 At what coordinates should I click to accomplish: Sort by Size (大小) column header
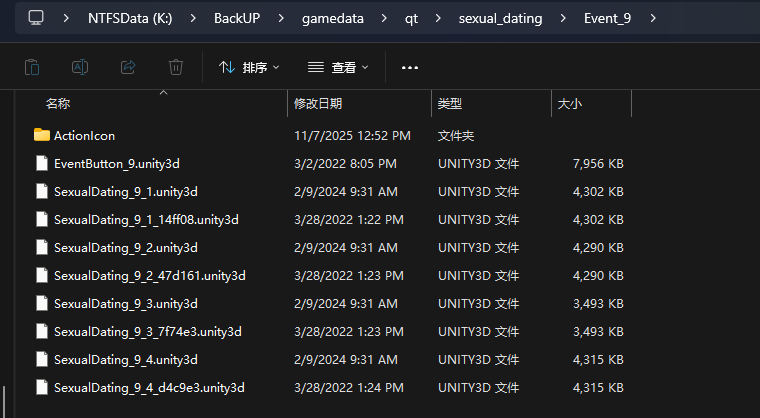pyautogui.click(x=569, y=104)
